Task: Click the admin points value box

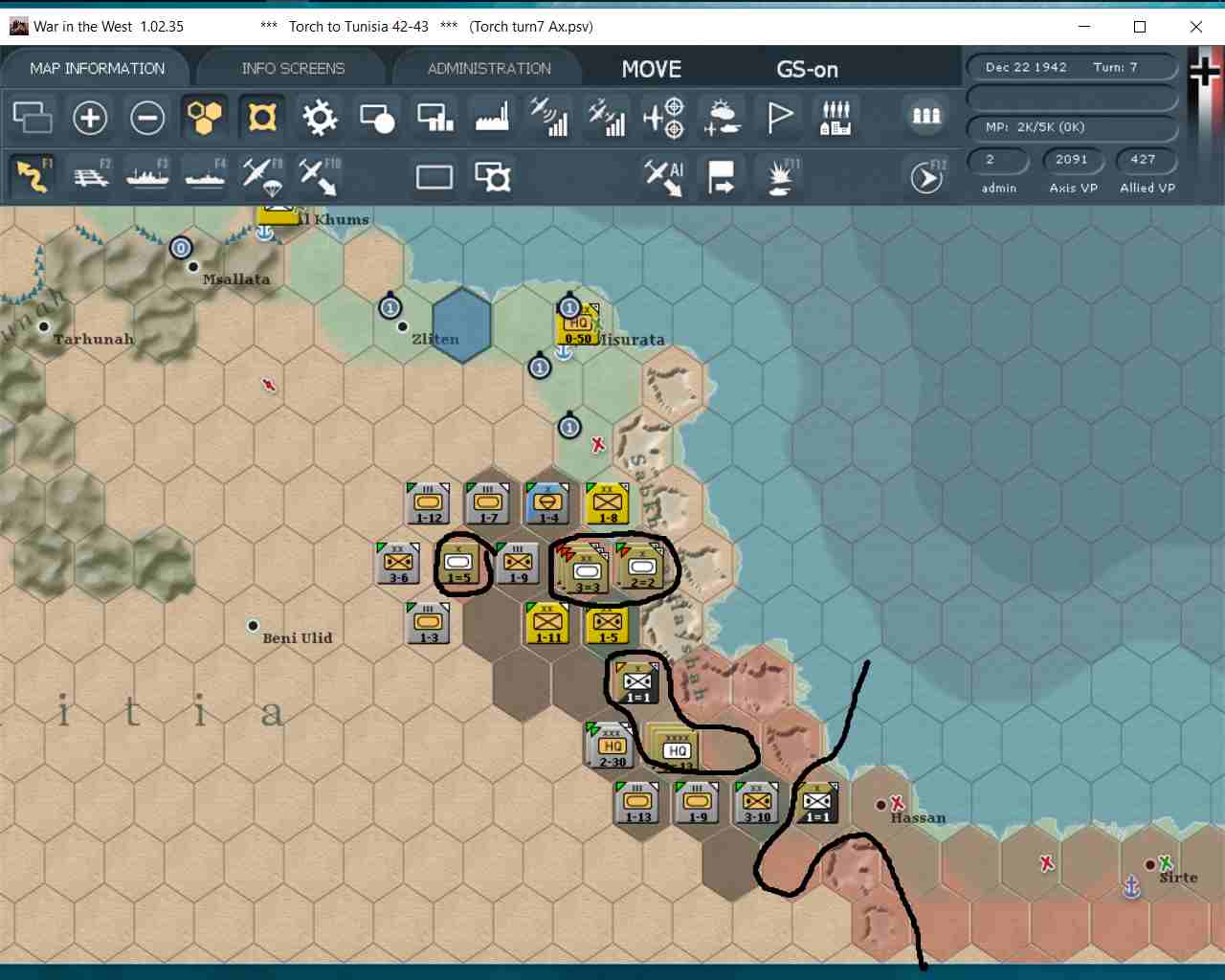Action: [x=997, y=160]
